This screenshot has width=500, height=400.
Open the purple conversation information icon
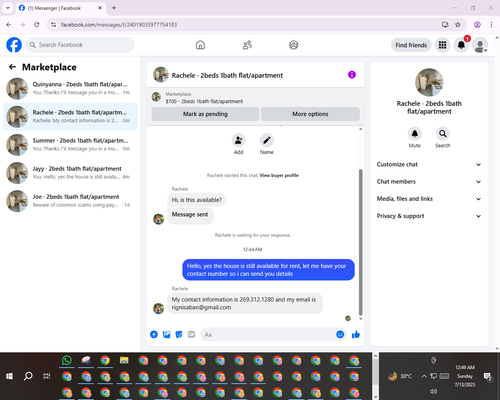point(352,75)
